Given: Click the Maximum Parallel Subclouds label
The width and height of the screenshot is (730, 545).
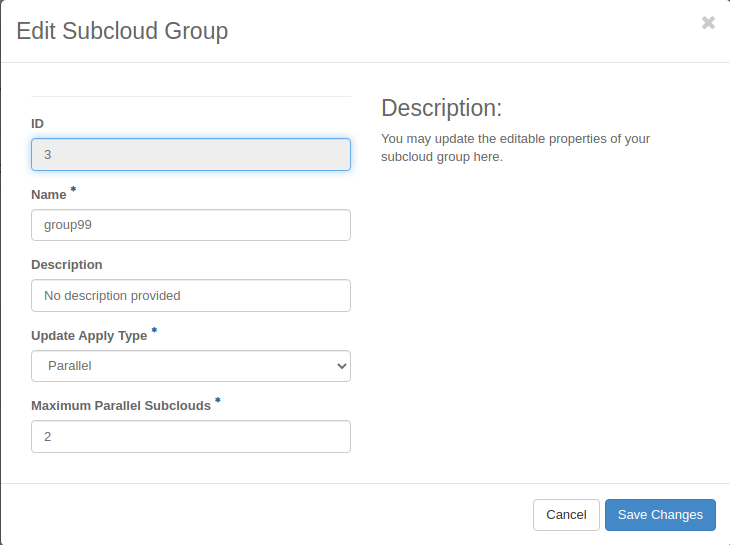Looking at the screenshot, I should coord(121,406).
